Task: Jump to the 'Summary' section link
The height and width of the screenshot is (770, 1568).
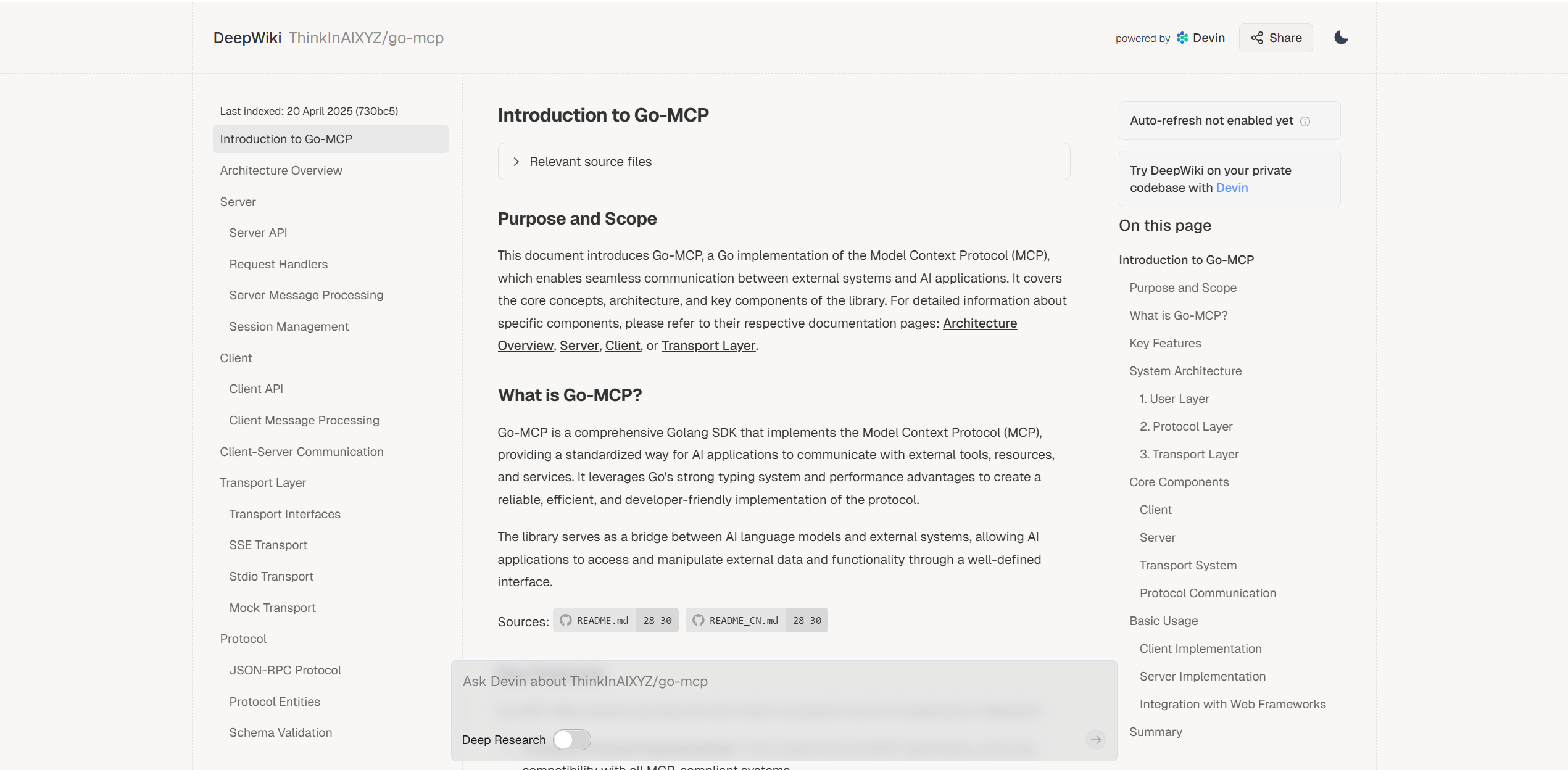Action: (1155, 732)
